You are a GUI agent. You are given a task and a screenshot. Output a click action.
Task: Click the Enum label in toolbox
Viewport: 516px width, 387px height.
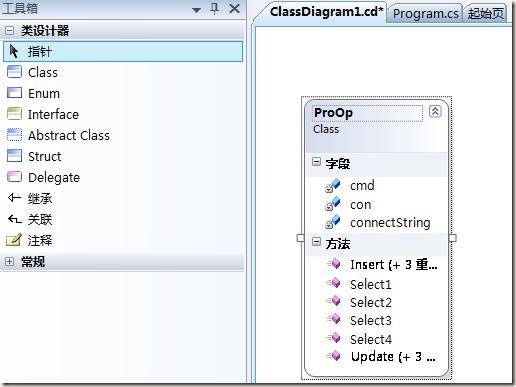[x=44, y=93]
